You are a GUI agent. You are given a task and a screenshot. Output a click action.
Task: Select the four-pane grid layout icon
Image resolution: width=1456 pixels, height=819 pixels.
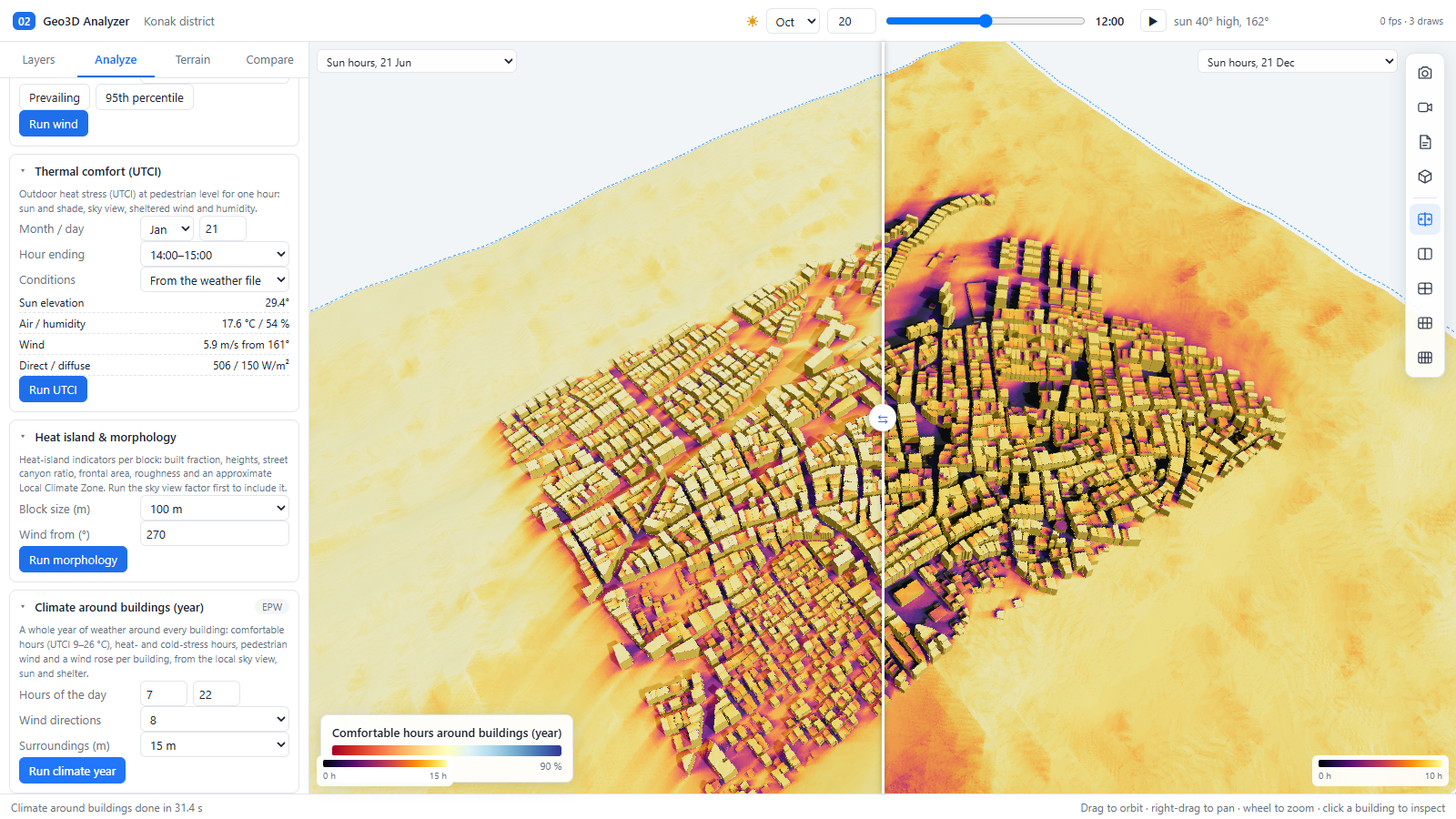1425,288
